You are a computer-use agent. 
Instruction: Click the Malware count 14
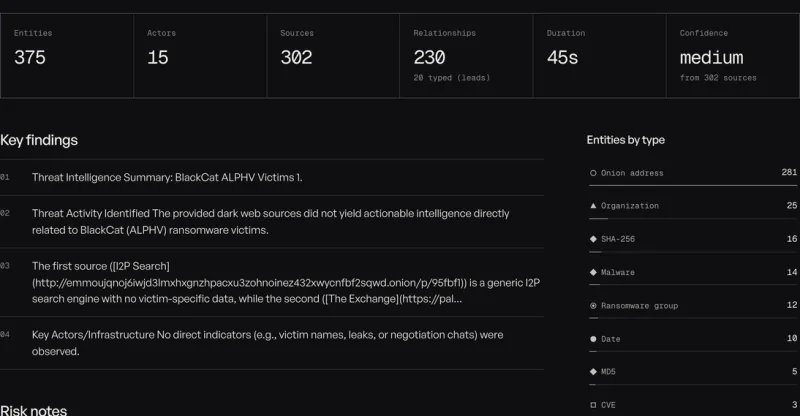(x=791, y=272)
